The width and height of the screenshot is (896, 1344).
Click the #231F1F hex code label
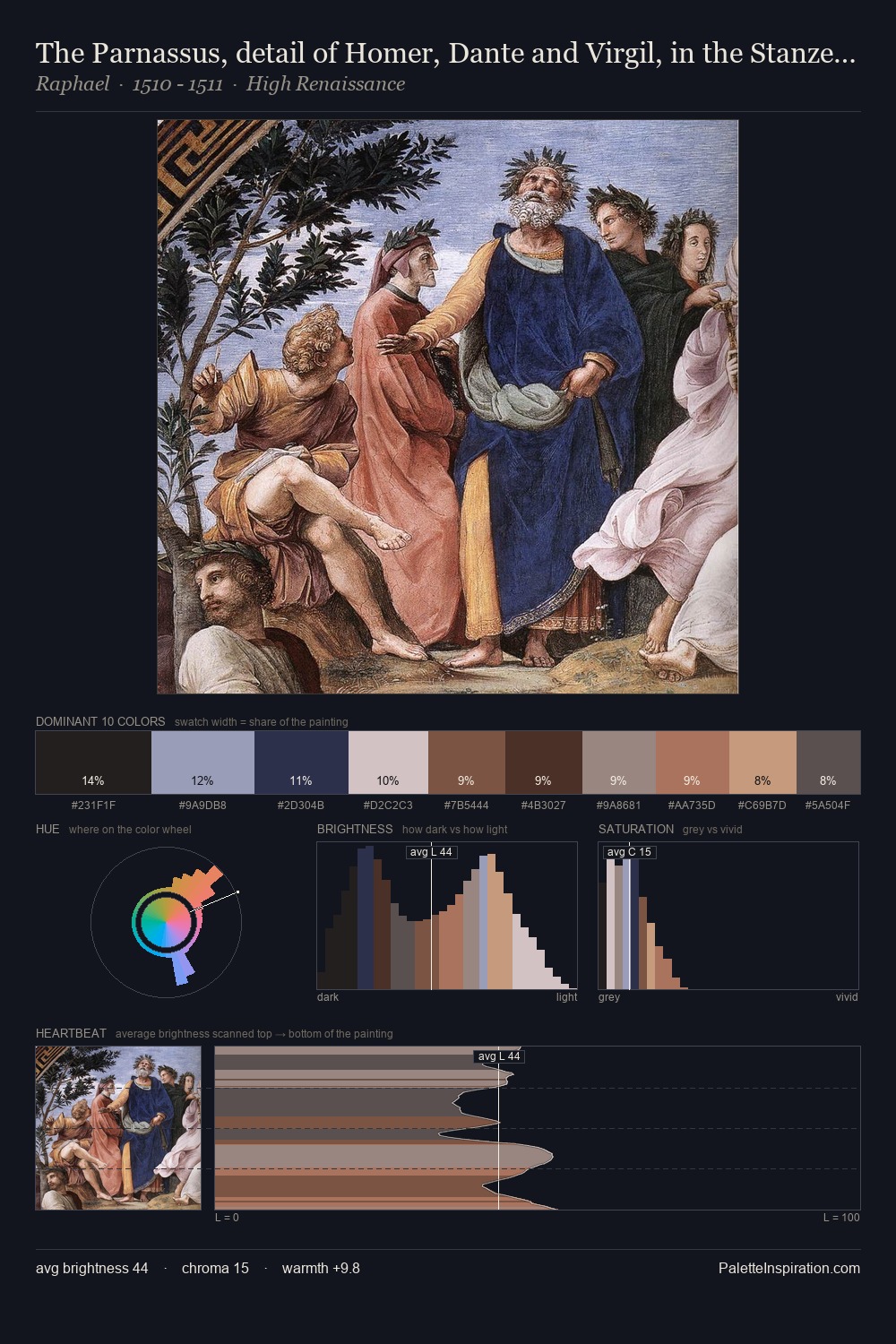point(93,805)
